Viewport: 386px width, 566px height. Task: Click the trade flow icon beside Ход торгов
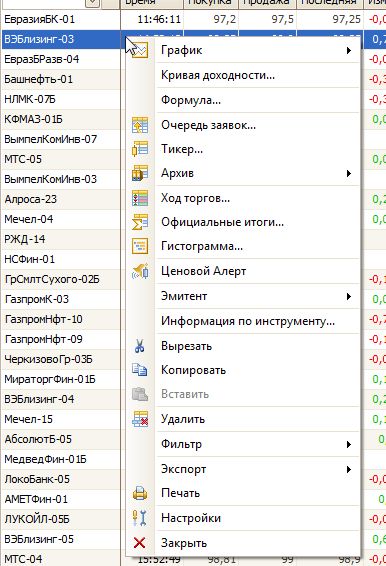pos(140,198)
